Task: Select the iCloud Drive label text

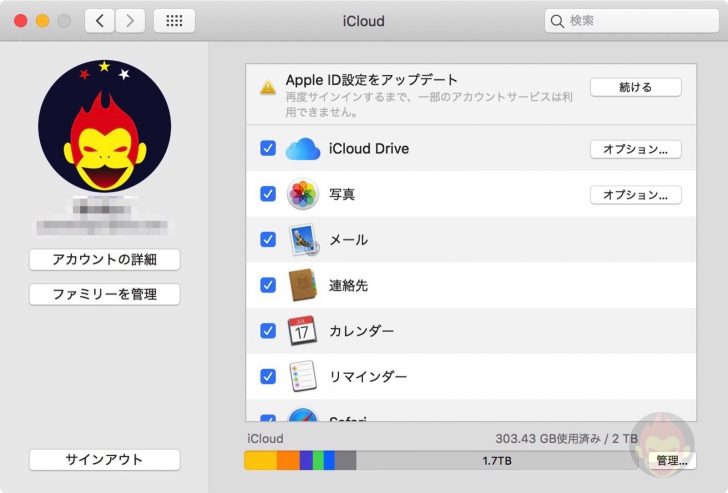Action: [x=369, y=149]
